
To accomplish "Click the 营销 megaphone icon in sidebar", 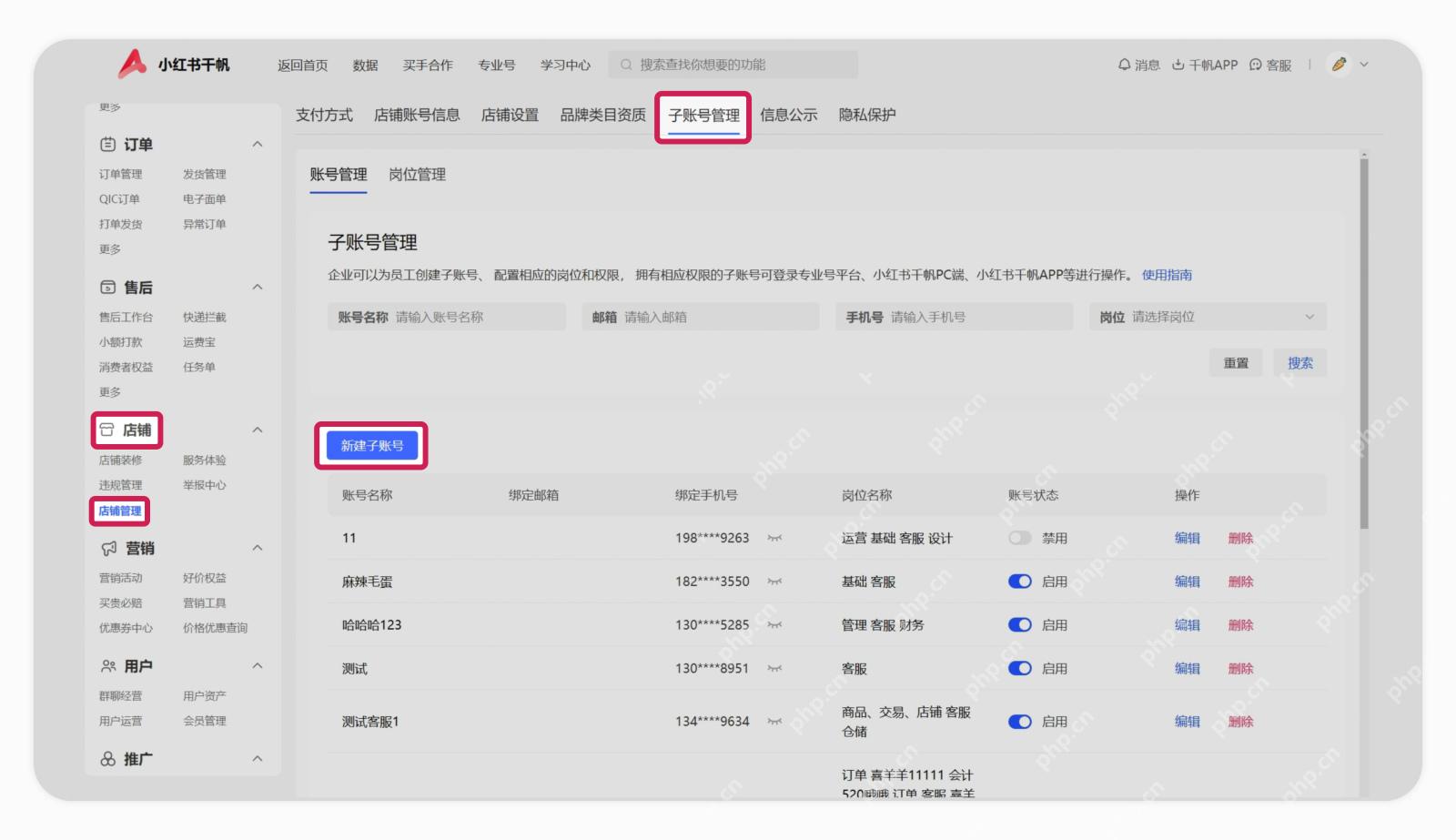I will [x=108, y=548].
